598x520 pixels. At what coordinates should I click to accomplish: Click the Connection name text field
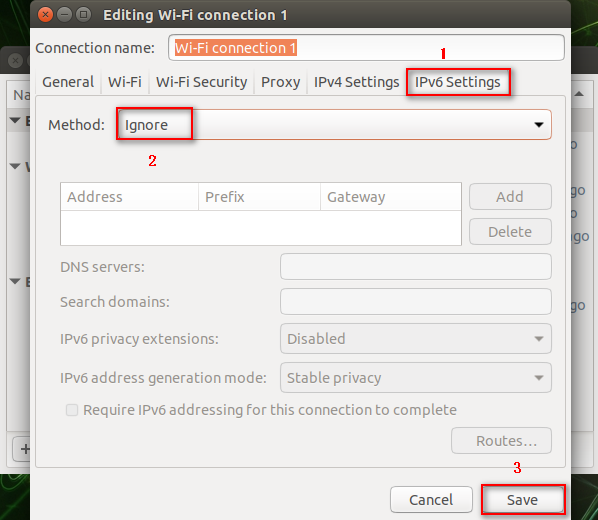point(366,48)
